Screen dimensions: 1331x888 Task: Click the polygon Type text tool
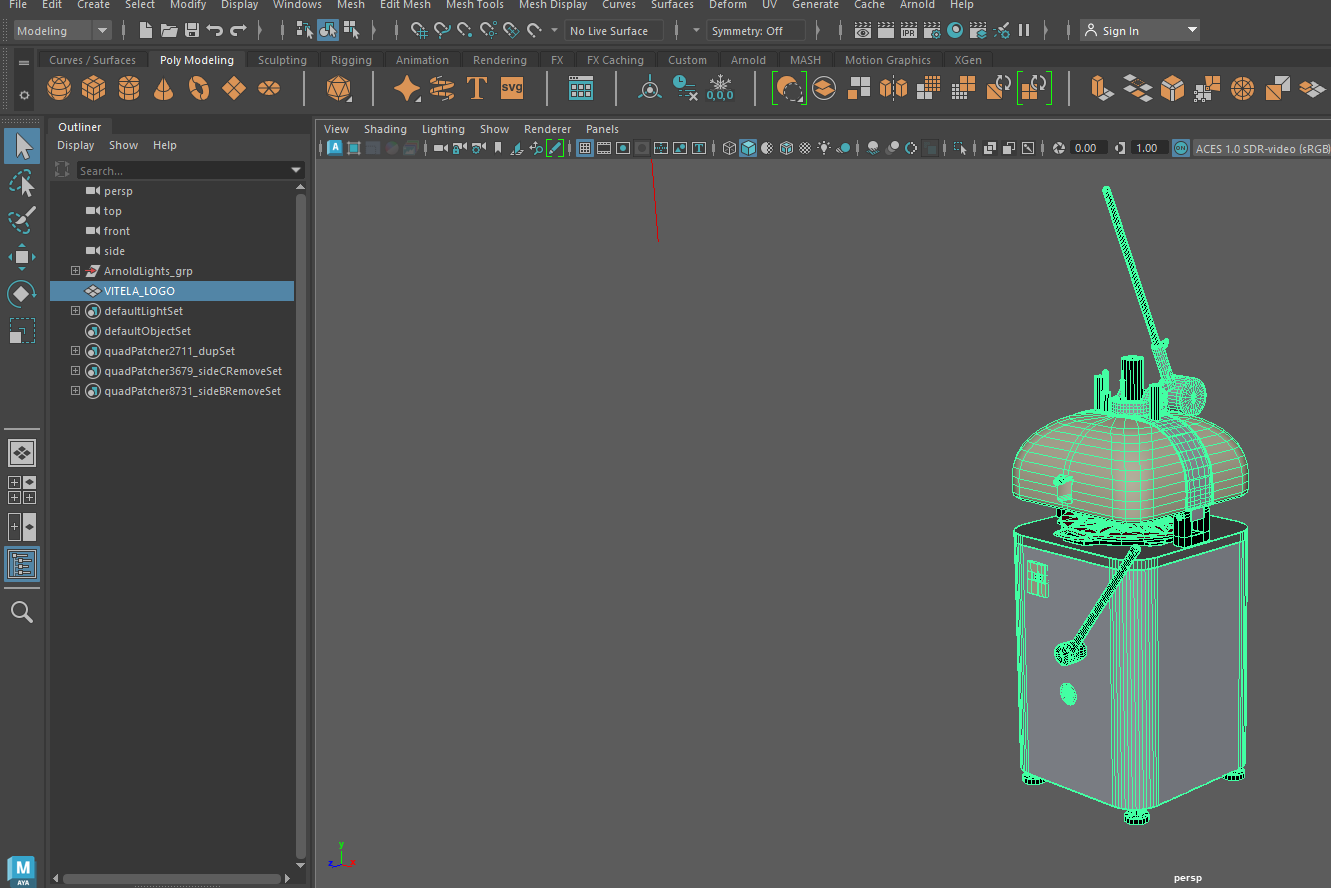pos(477,89)
